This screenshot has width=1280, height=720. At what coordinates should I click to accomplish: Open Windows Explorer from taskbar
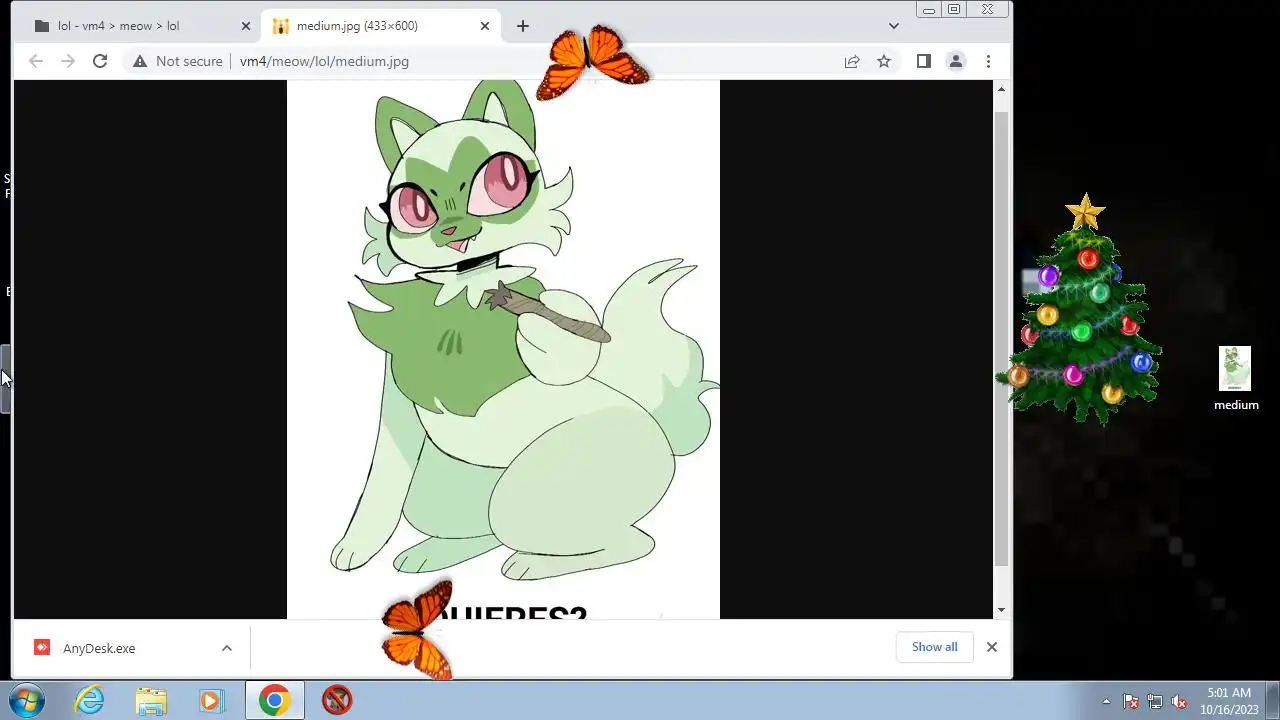click(x=151, y=700)
